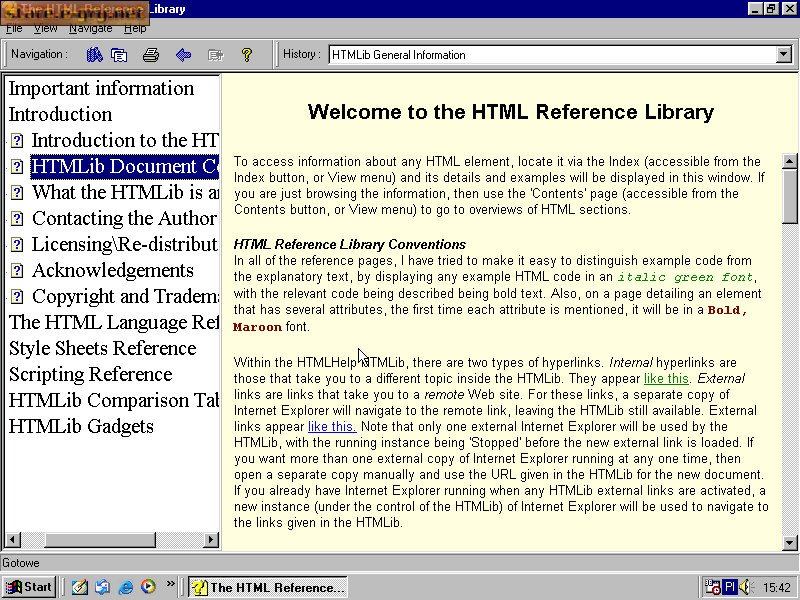Expand HTMLib Gadgets section

(81, 427)
